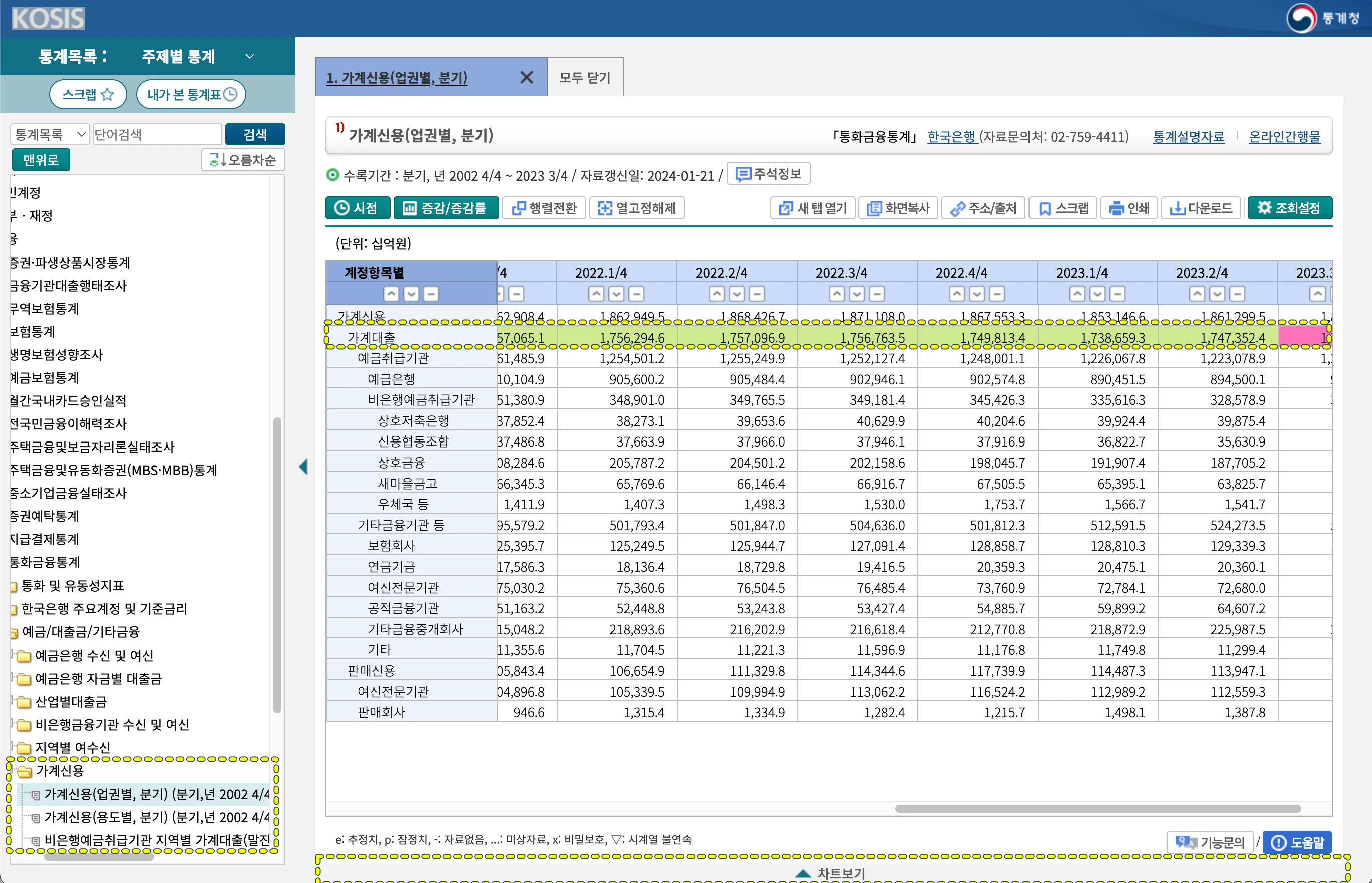Viewport: 1372px width, 883px height.
Task: Click minus icon under 2023.2/4 column
Action: click(x=1237, y=294)
